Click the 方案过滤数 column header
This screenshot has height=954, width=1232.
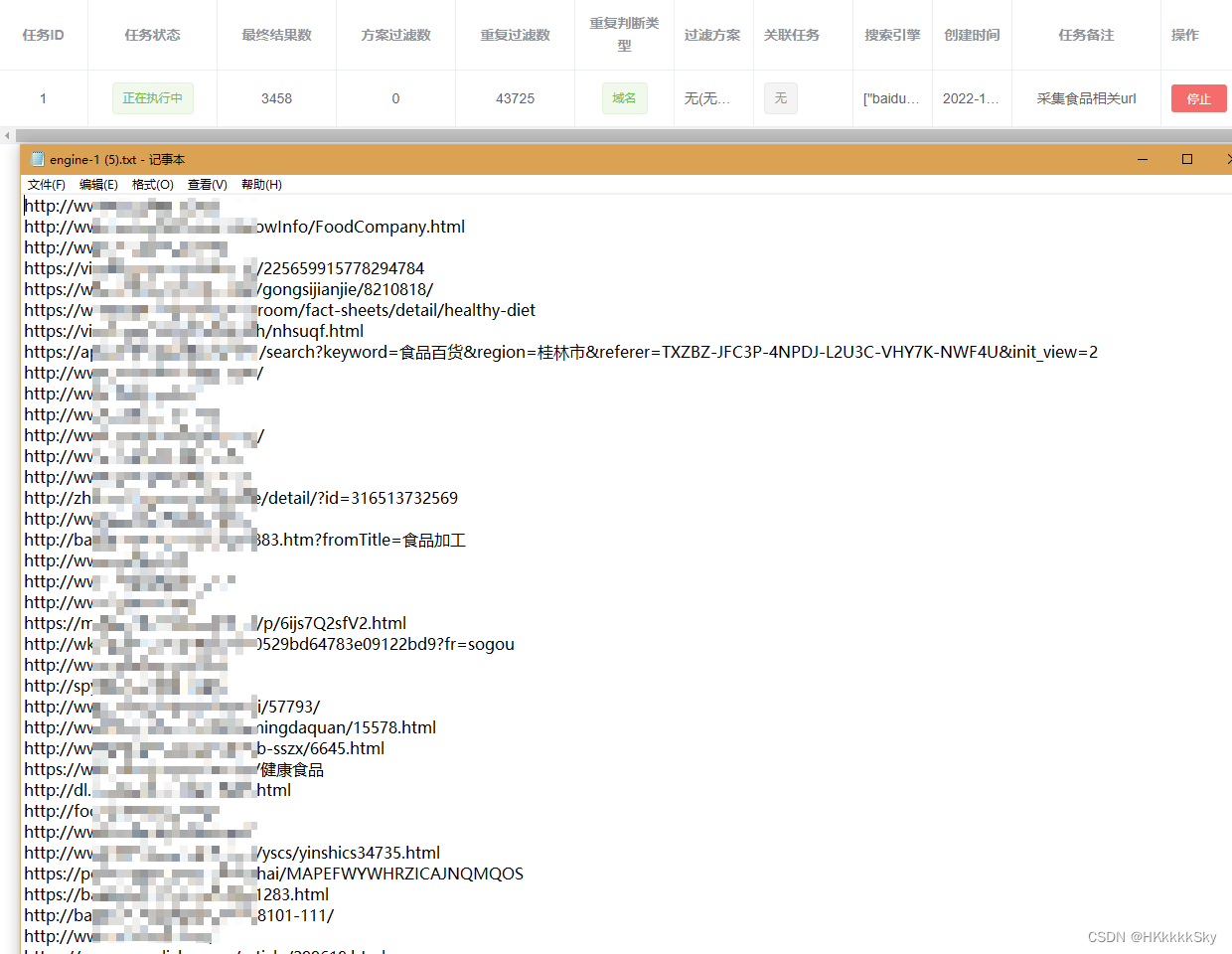point(395,35)
